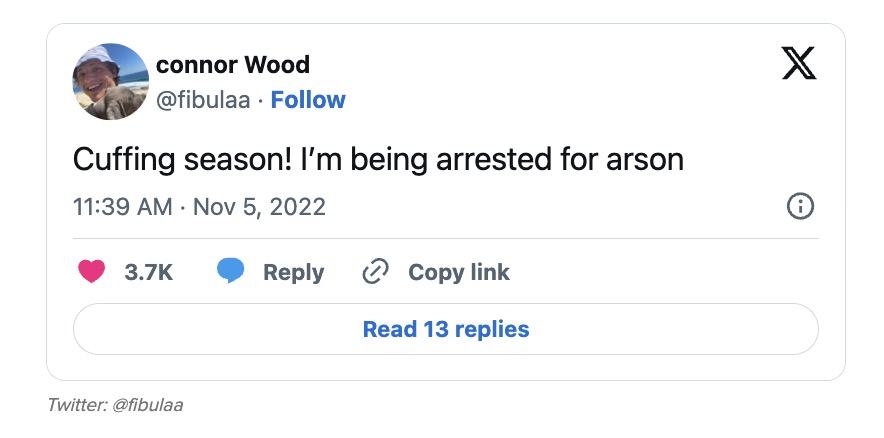Click the 'connor Wood' display name
The image size is (884, 438).
tap(233, 65)
